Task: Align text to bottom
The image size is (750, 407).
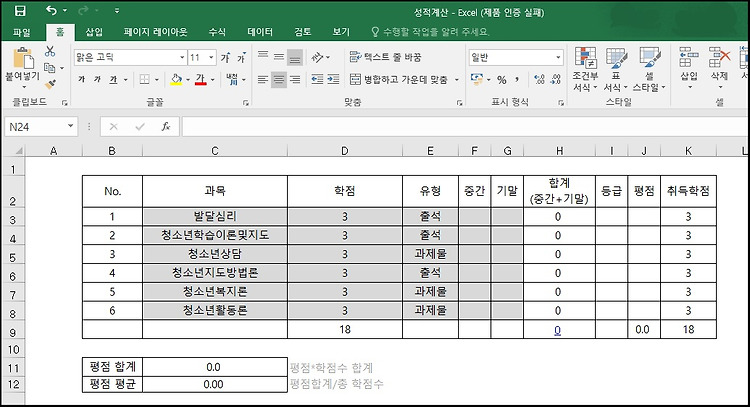Action: (295, 57)
